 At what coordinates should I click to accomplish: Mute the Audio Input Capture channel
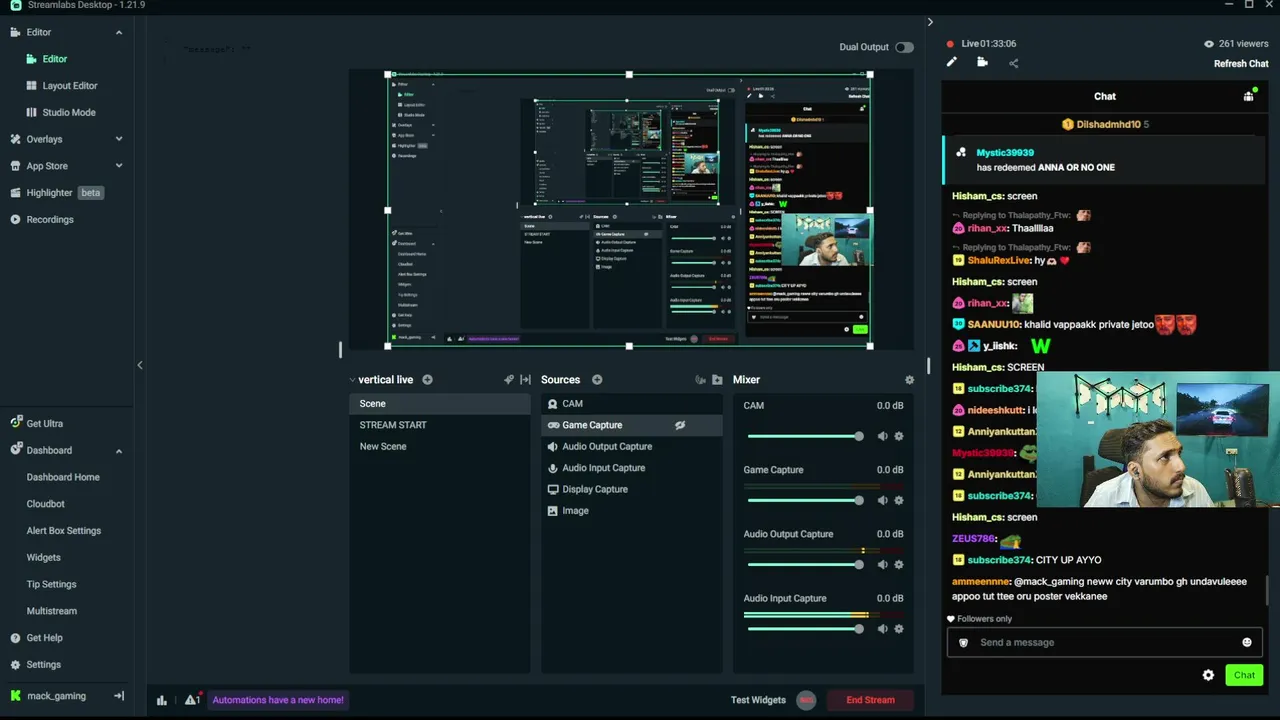[x=882, y=629]
